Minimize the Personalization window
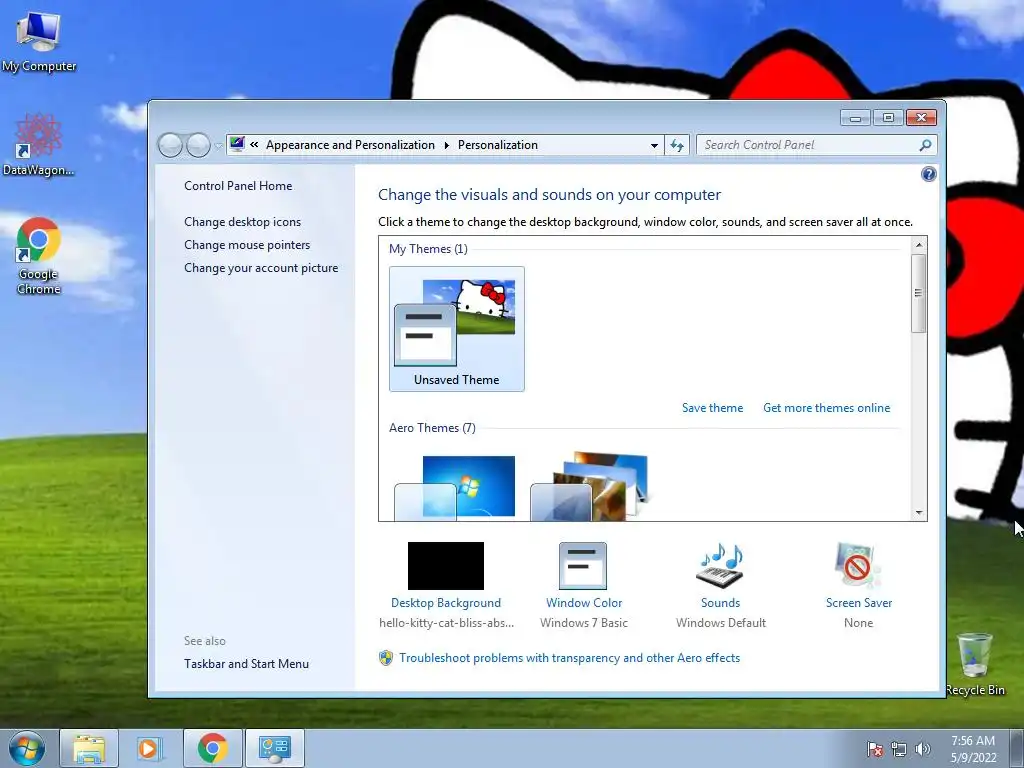Screen dimensions: 1024x768 coord(856,118)
